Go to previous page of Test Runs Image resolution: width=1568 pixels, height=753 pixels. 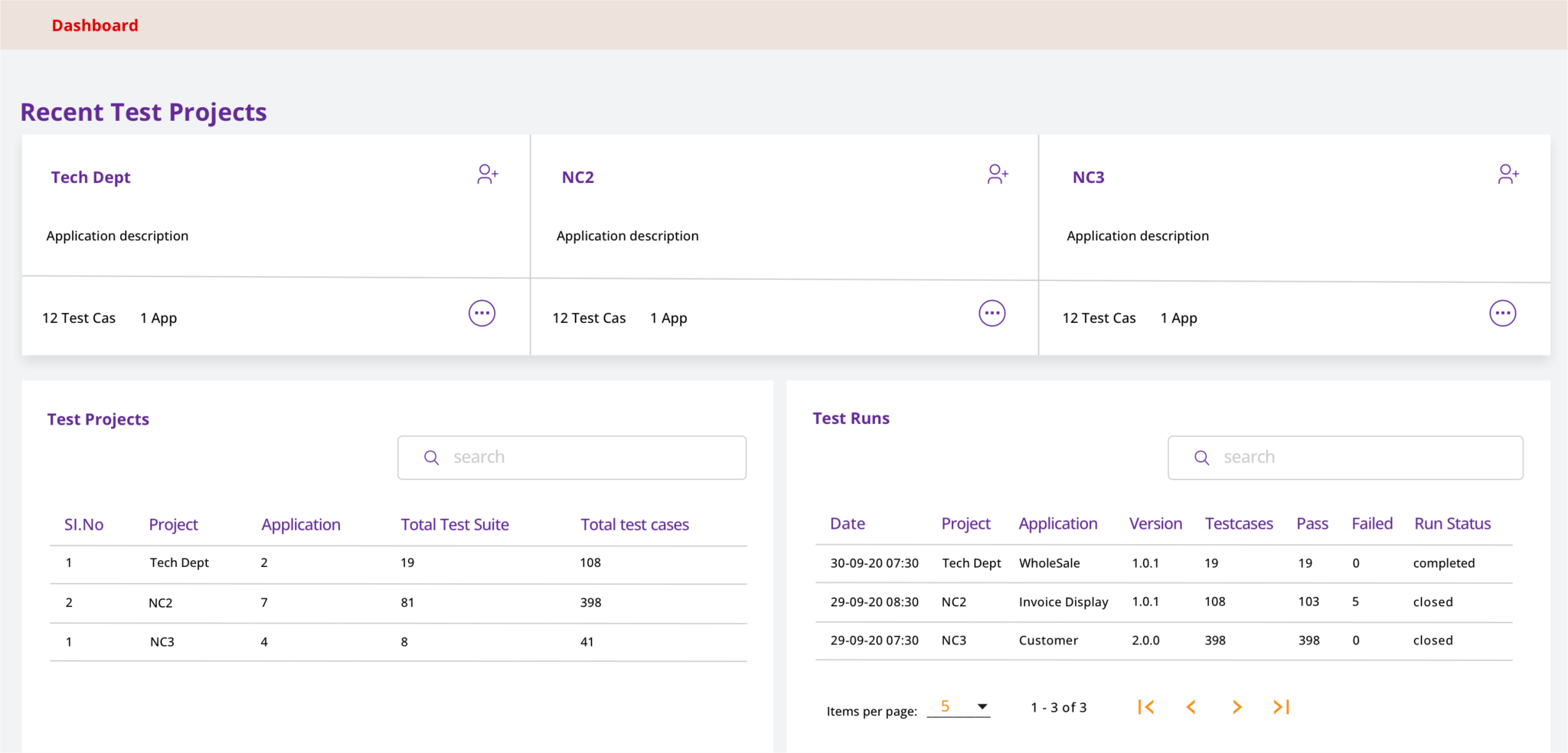[1191, 707]
